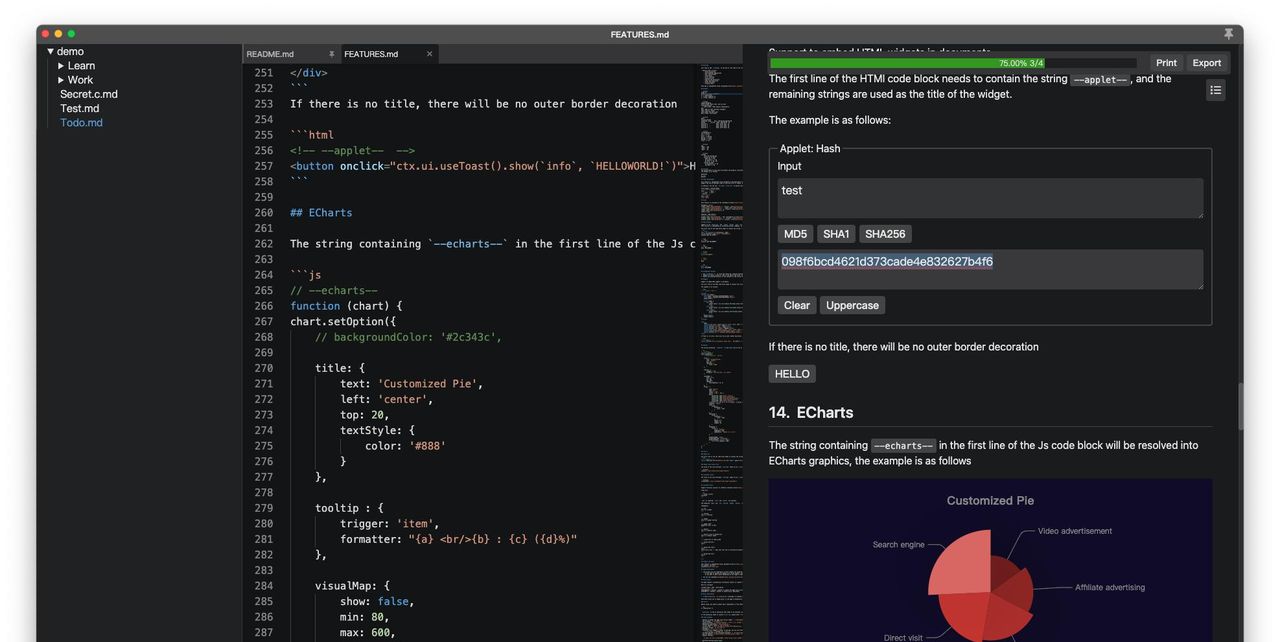
Task: Select the FEATURES.md tab
Action: click(371, 54)
